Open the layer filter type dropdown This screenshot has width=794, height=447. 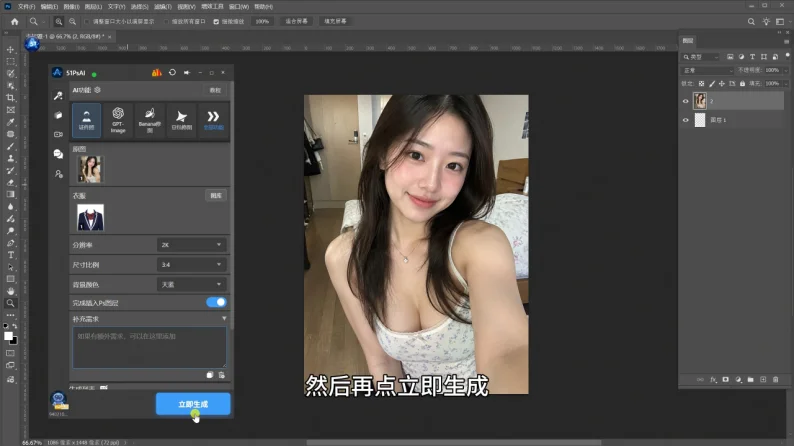(x=700, y=57)
